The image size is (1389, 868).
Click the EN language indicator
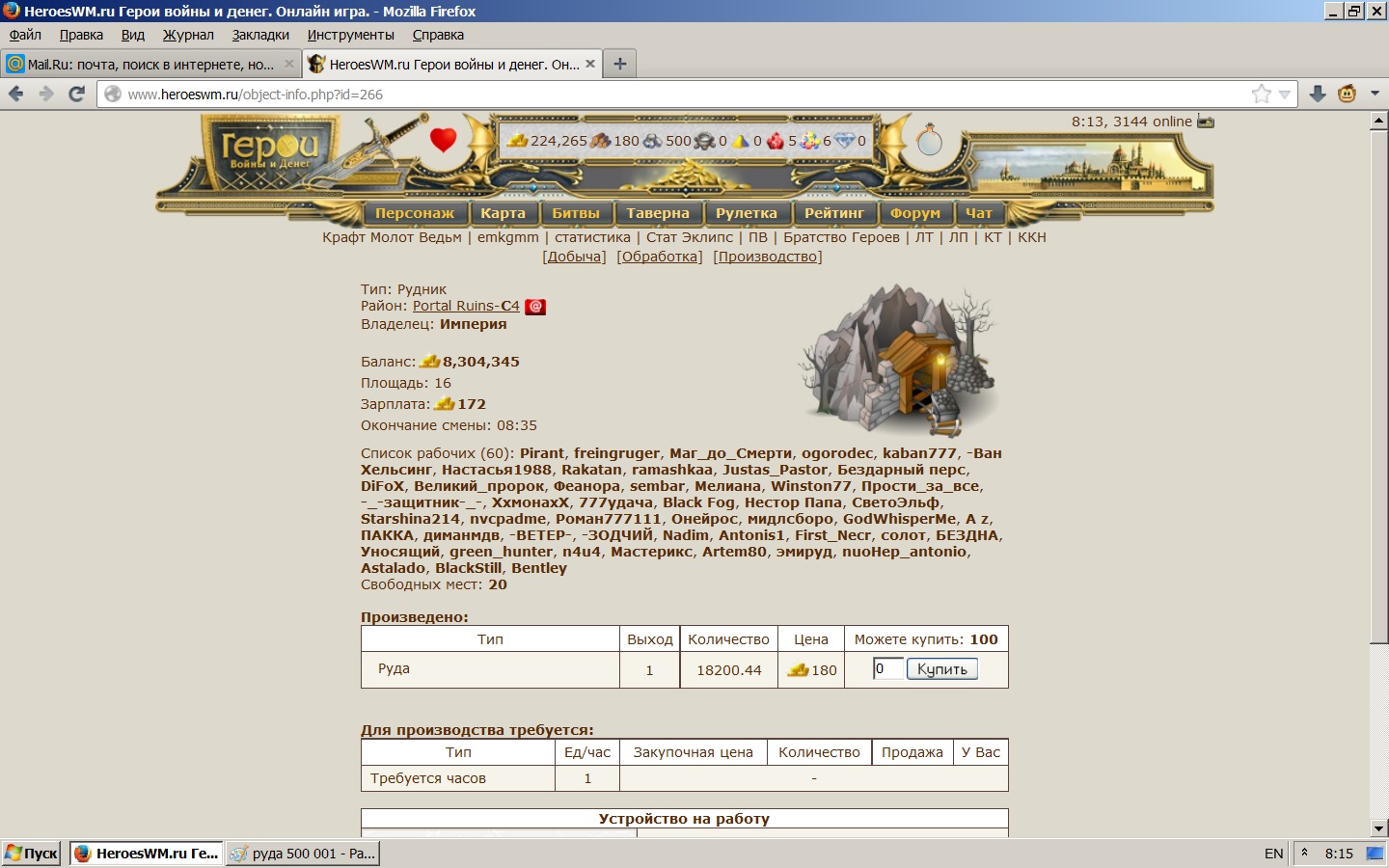[1273, 854]
